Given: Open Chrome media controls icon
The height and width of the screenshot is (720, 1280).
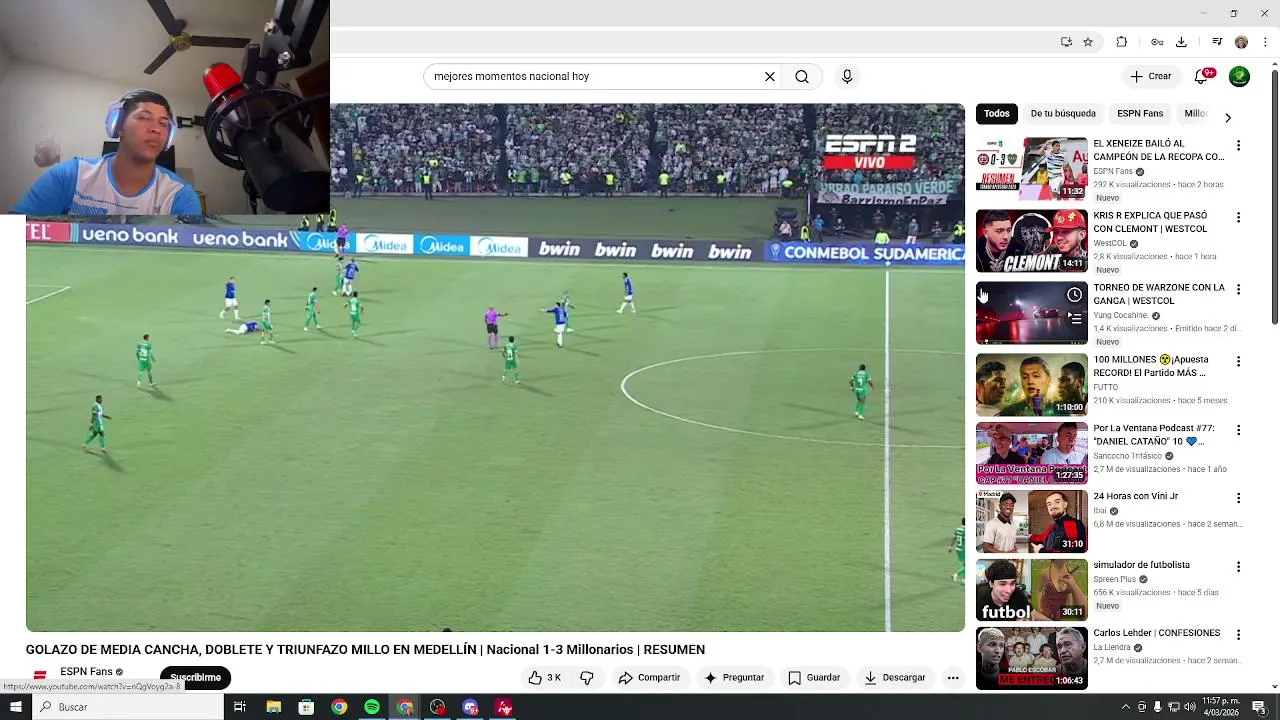Looking at the screenshot, I should tap(1217, 42).
